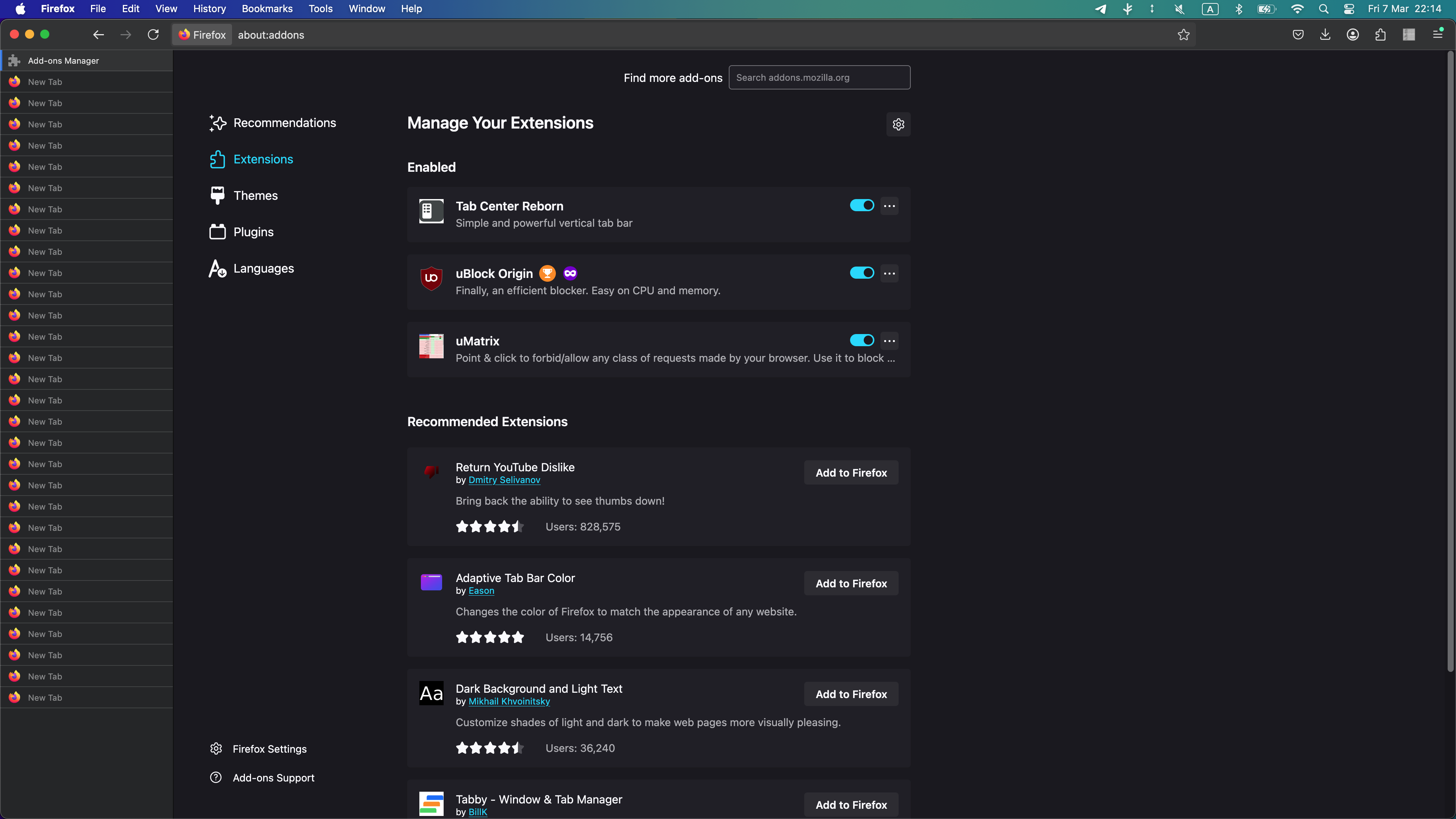Open the History menu
1456x819 pixels.
click(x=209, y=9)
